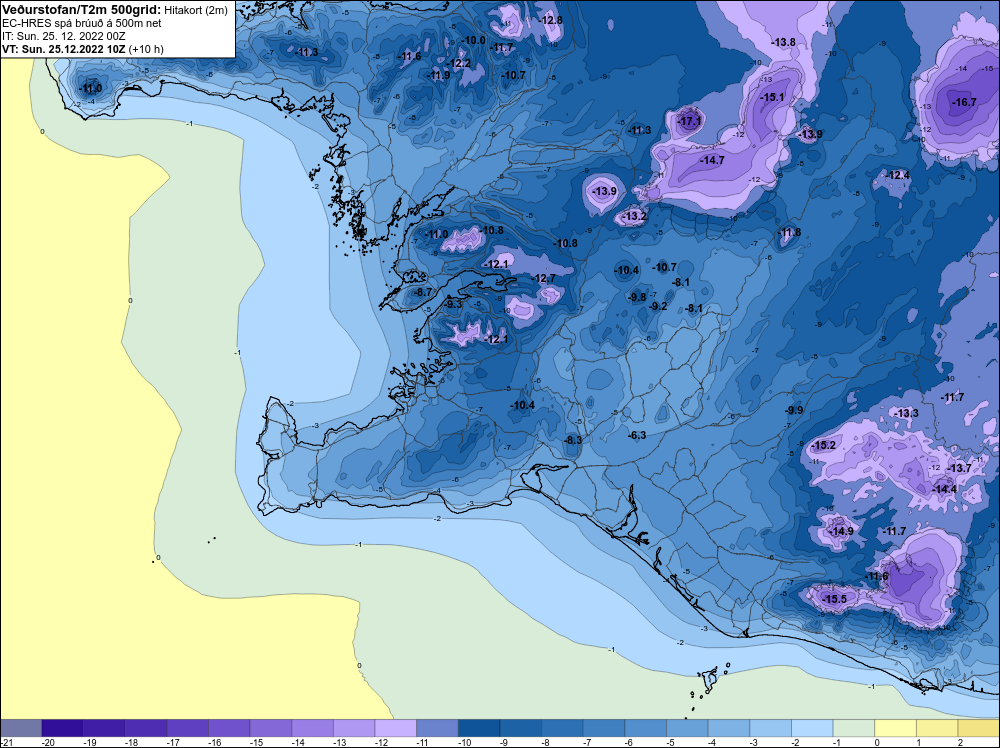Select the -8.7 temperature label
This screenshot has width=1000, height=748.
coord(423,292)
